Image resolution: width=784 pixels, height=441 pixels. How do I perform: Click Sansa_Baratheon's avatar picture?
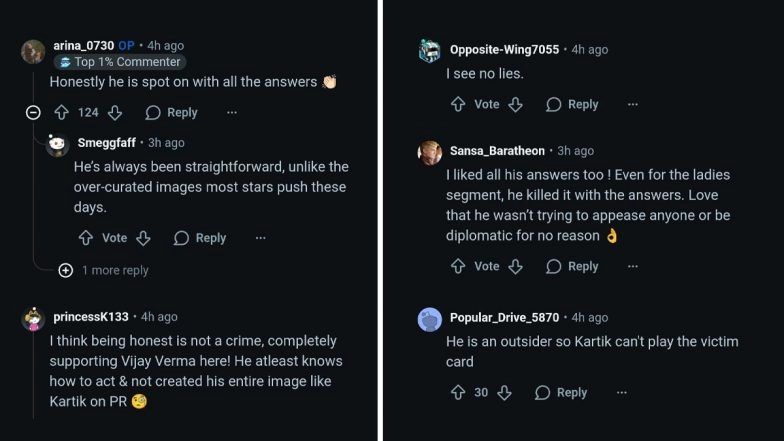(430, 152)
